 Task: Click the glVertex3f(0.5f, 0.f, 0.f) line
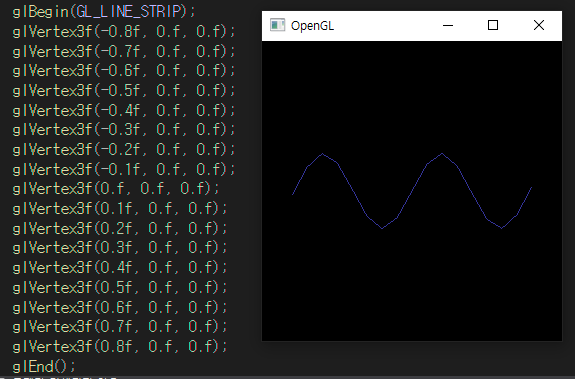coord(120,287)
